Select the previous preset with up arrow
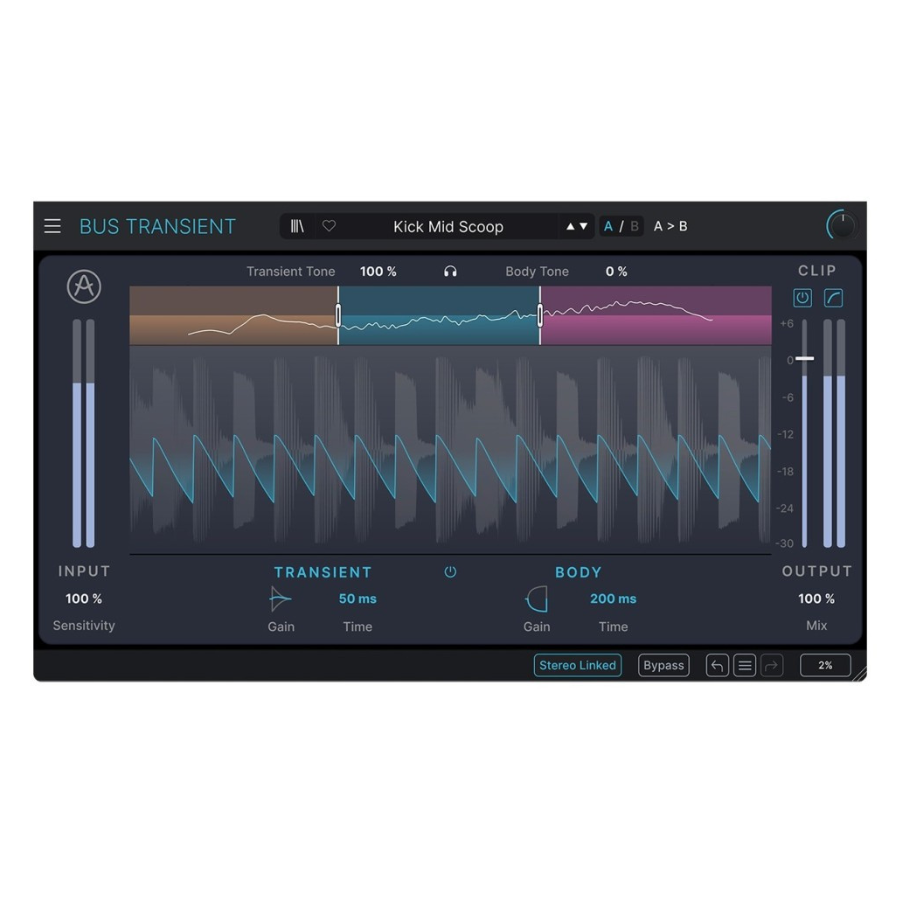Image resolution: width=900 pixels, height=900 pixels. point(571,227)
